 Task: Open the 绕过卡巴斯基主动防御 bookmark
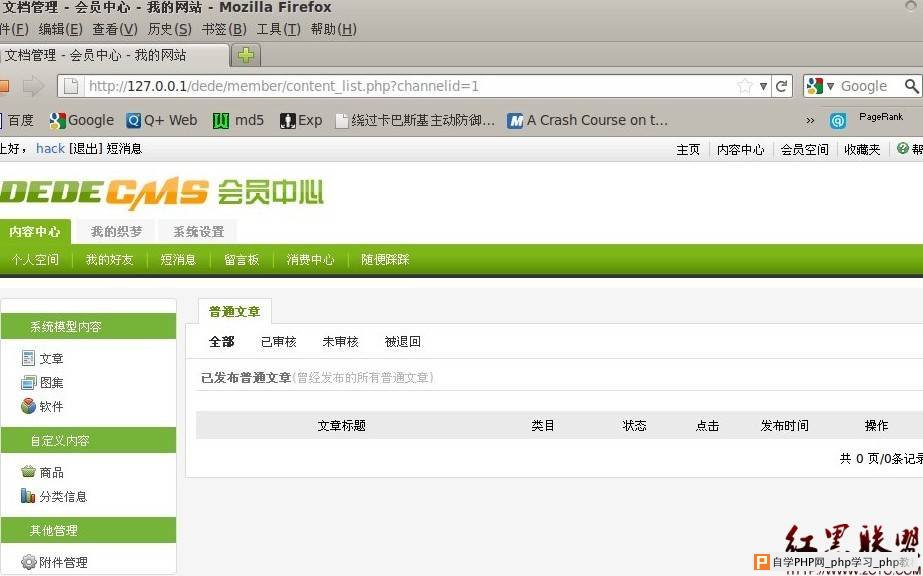coord(416,121)
